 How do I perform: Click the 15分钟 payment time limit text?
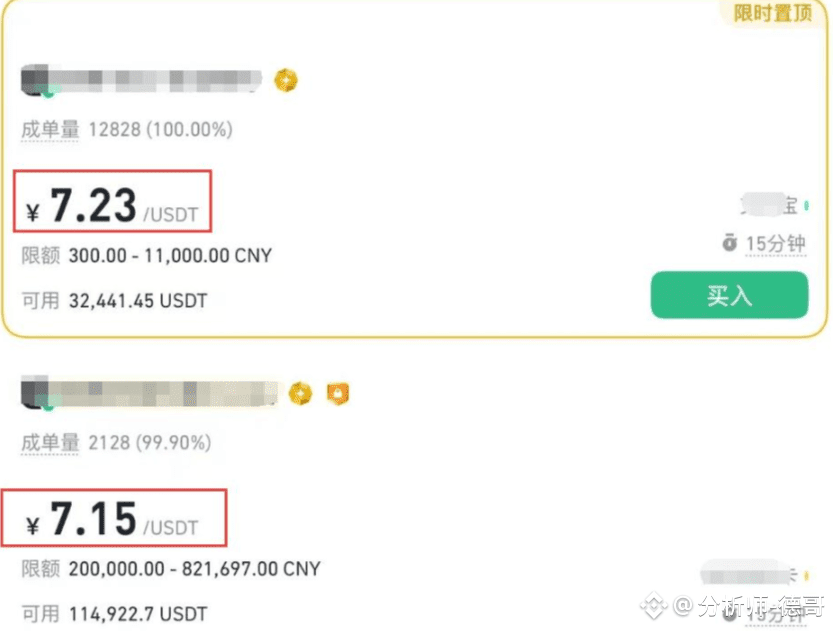(776, 244)
